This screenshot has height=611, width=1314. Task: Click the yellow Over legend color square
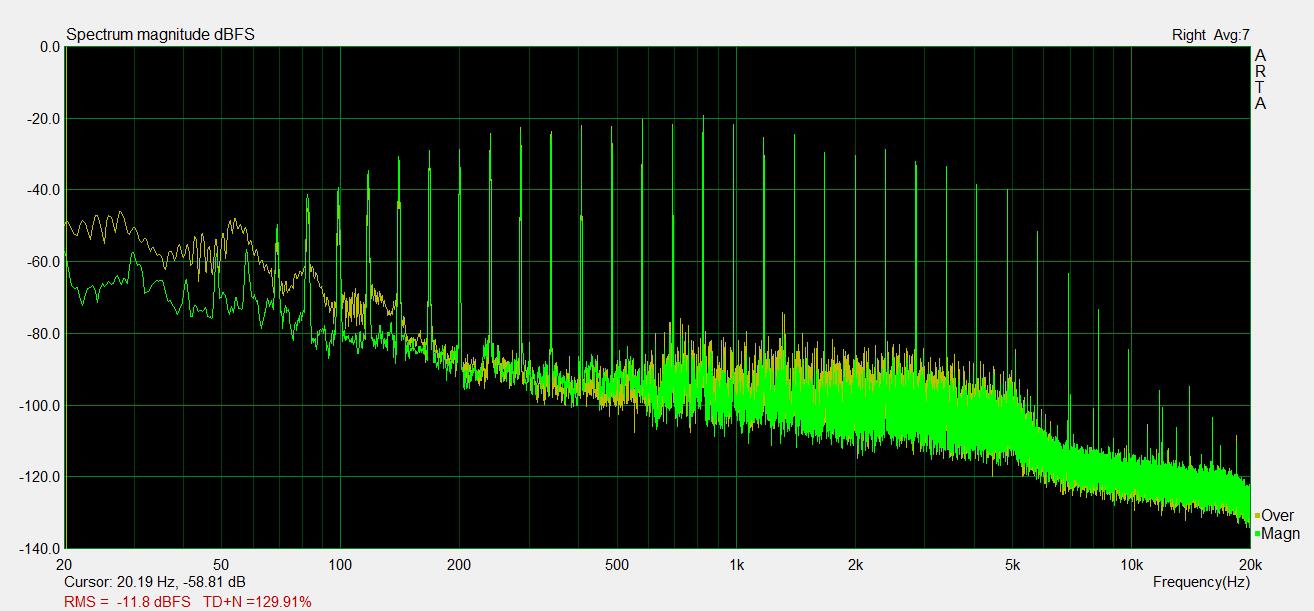(x=1257, y=516)
